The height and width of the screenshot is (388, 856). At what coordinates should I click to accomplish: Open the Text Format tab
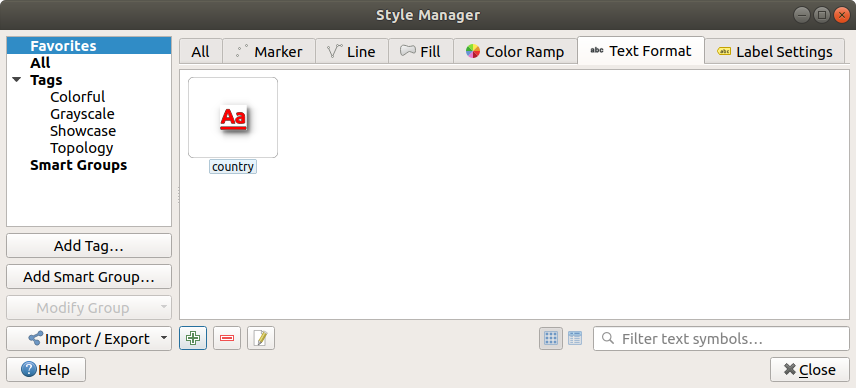point(641,51)
